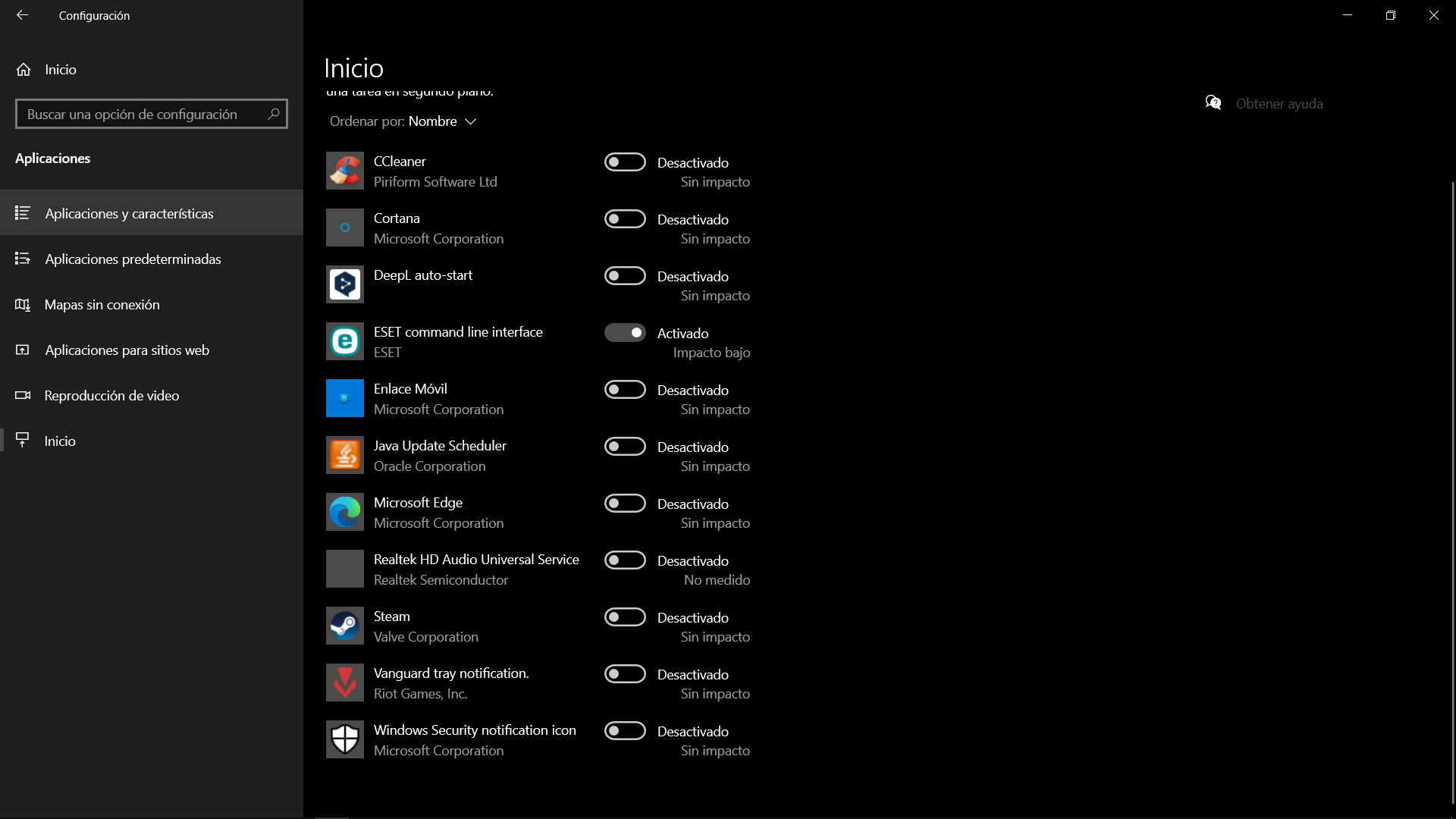
Task: Open Aplicaciones y características section
Action: [152, 213]
